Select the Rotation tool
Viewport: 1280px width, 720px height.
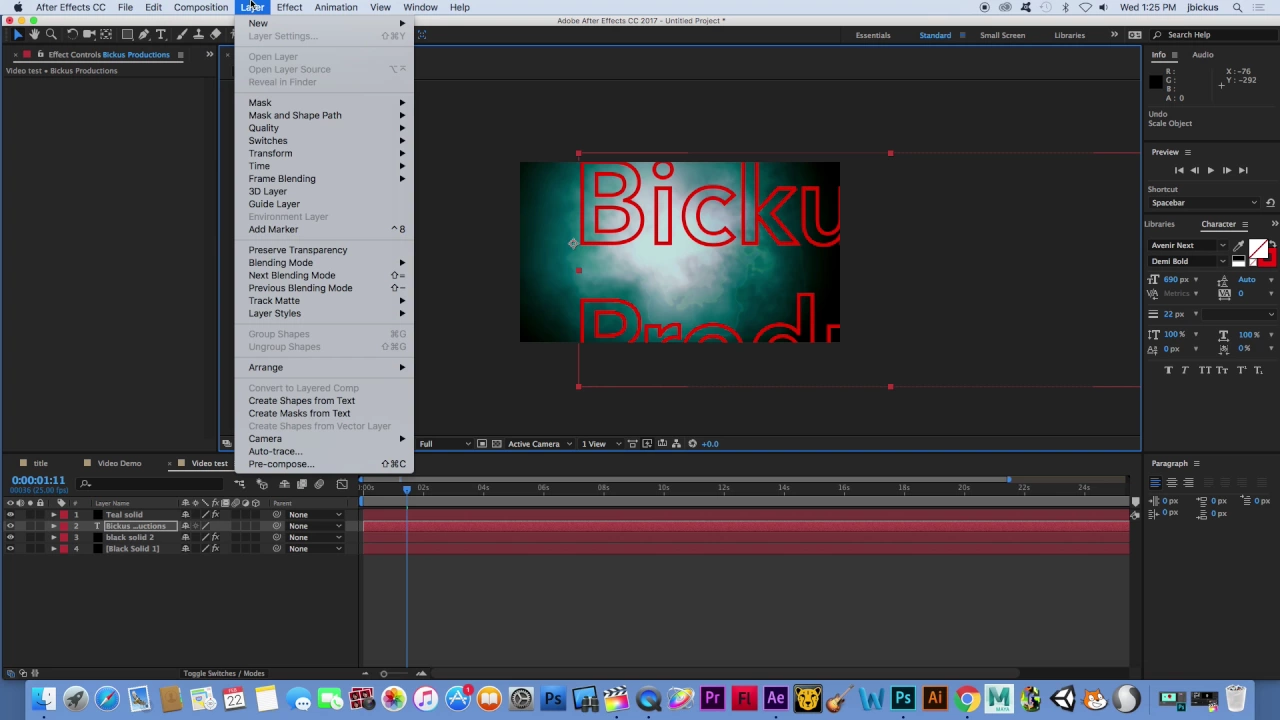click(72, 35)
